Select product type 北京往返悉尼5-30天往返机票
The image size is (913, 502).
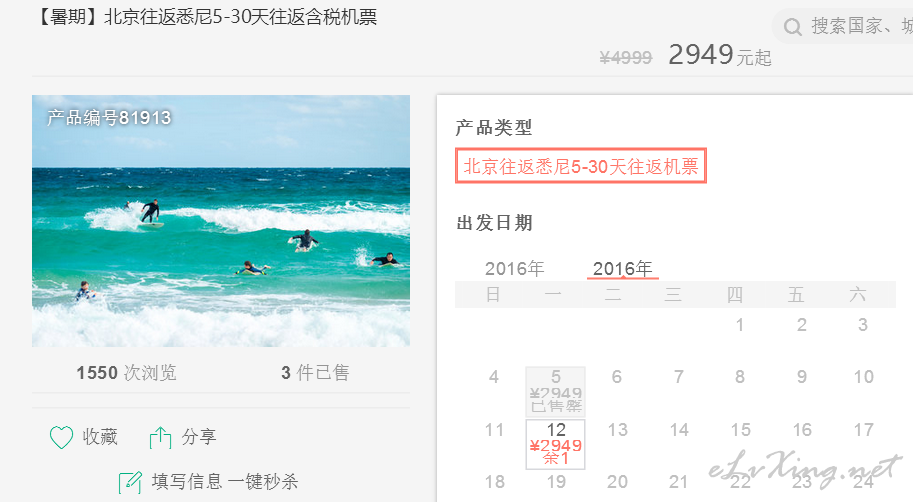pos(581,166)
